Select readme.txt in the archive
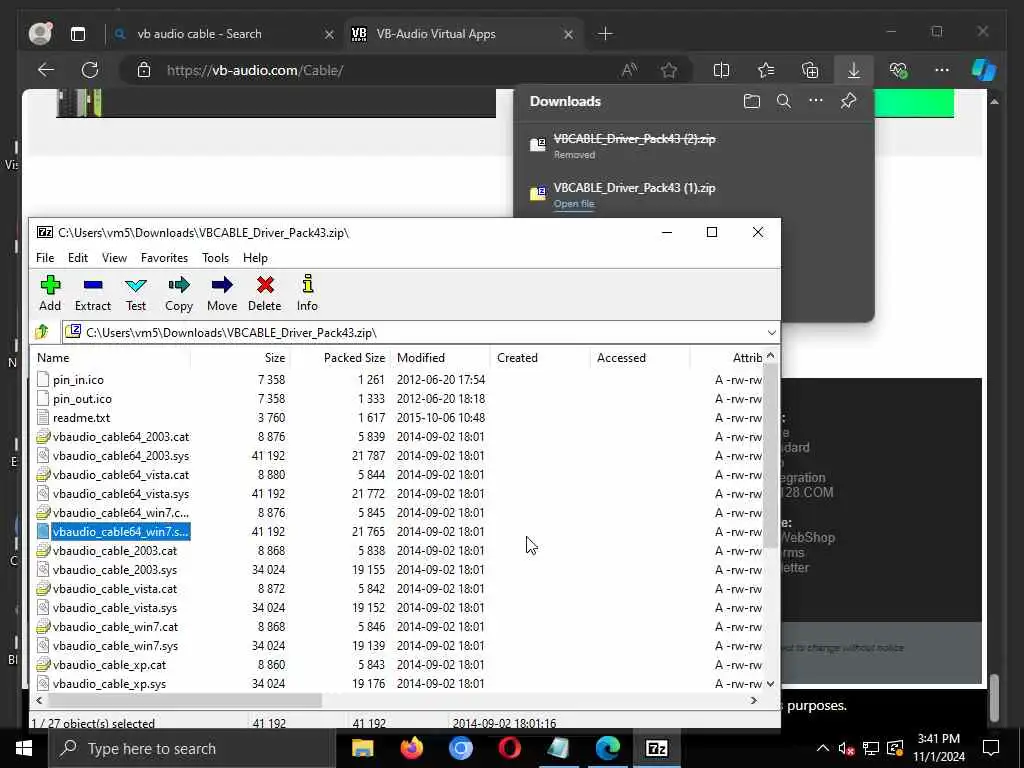 point(81,417)
